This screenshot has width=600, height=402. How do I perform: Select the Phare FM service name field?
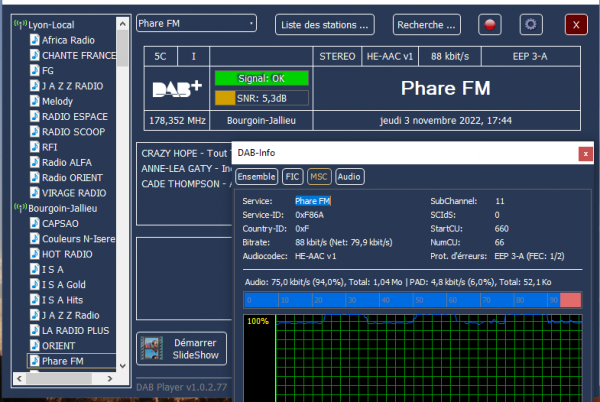(313, 201)
